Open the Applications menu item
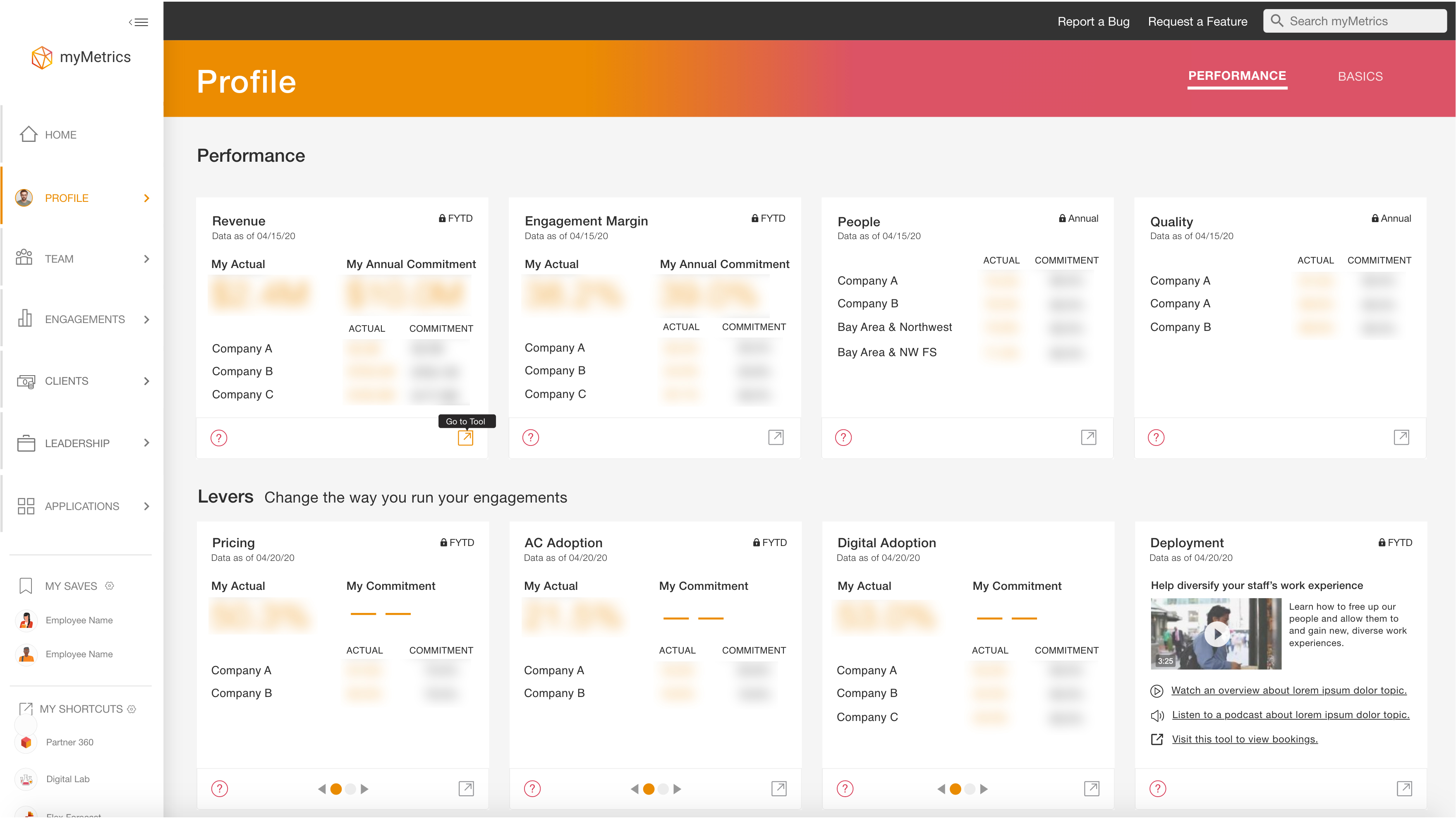 pos(83,506)
